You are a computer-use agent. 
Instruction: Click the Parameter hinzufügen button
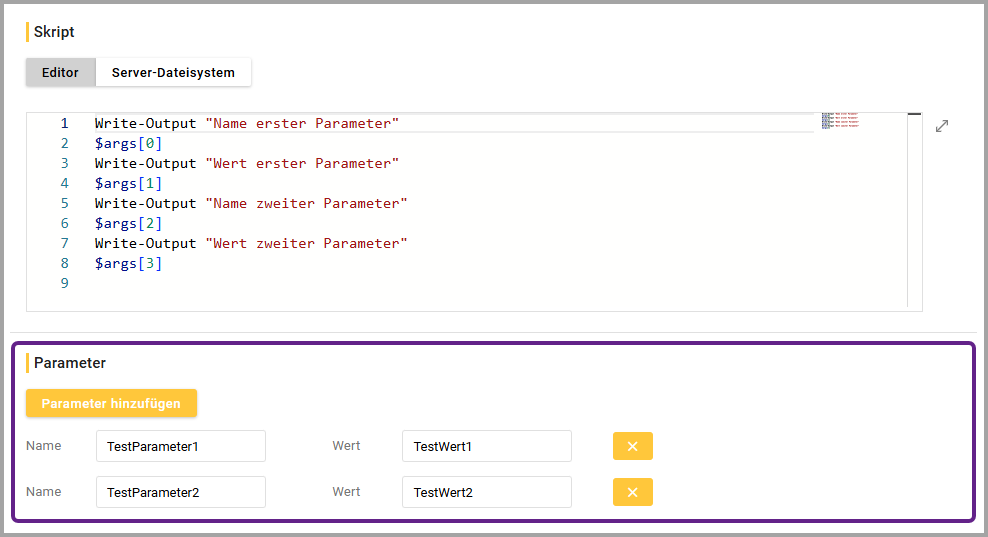pyautogui.click(x=112, y=403)
